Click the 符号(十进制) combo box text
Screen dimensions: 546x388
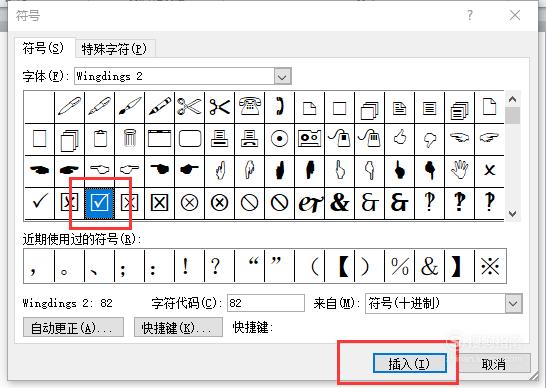(x=404, y=303)
